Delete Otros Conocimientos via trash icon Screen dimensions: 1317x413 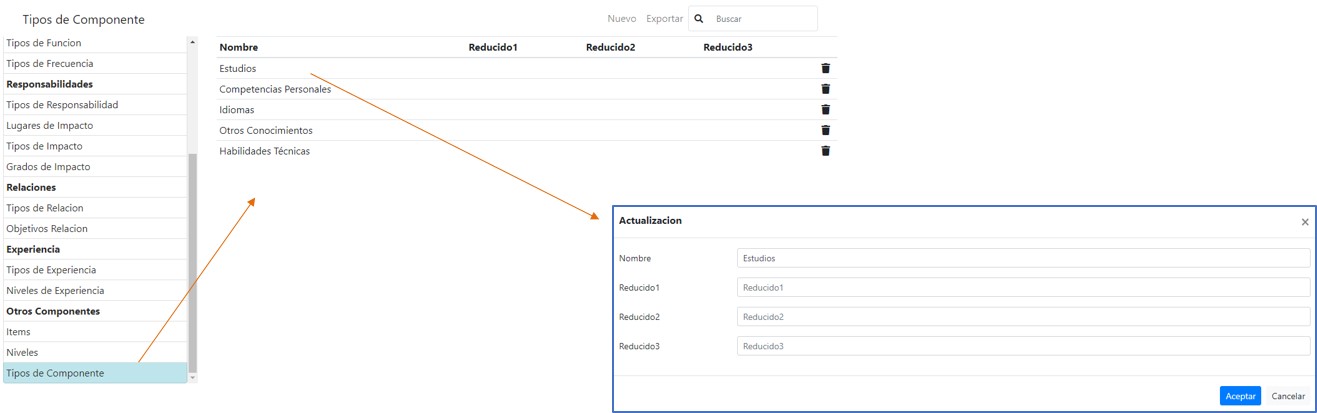(x=825, y=130)
